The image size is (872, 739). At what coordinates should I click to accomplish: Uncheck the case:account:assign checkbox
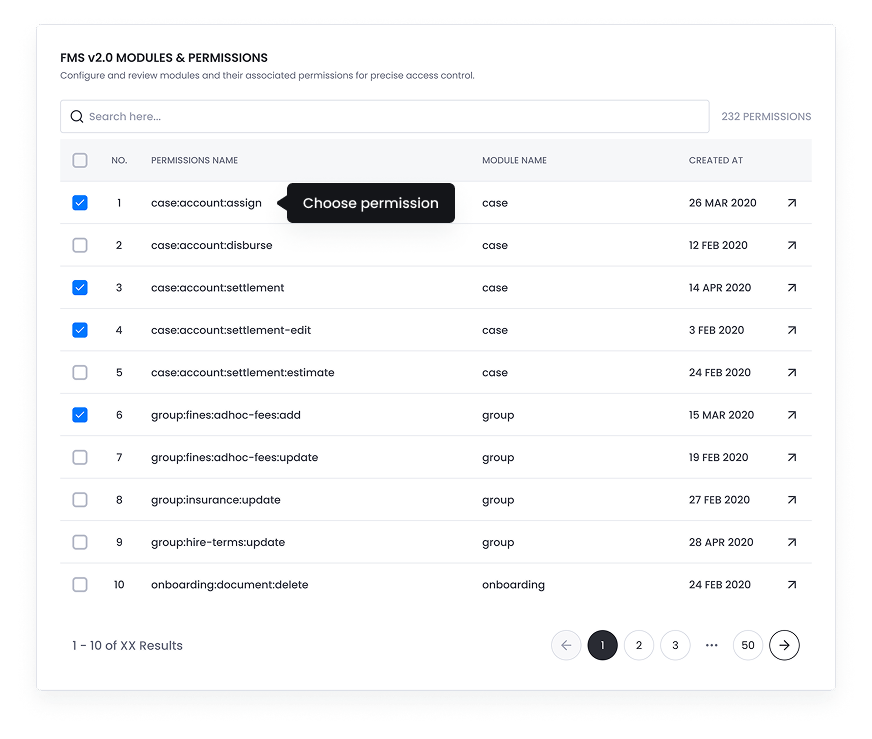pos(80,203)
